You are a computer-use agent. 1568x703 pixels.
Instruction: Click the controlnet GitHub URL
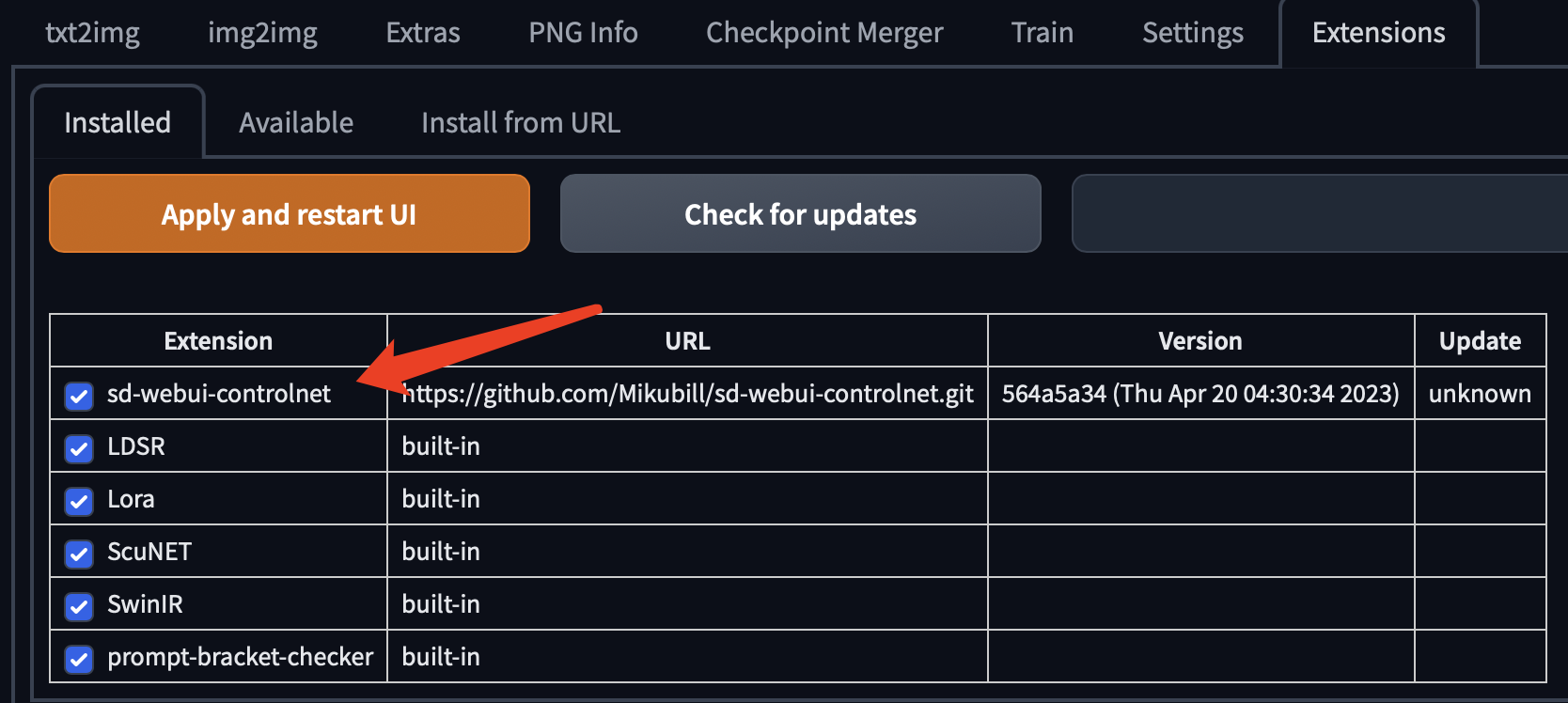687,393
